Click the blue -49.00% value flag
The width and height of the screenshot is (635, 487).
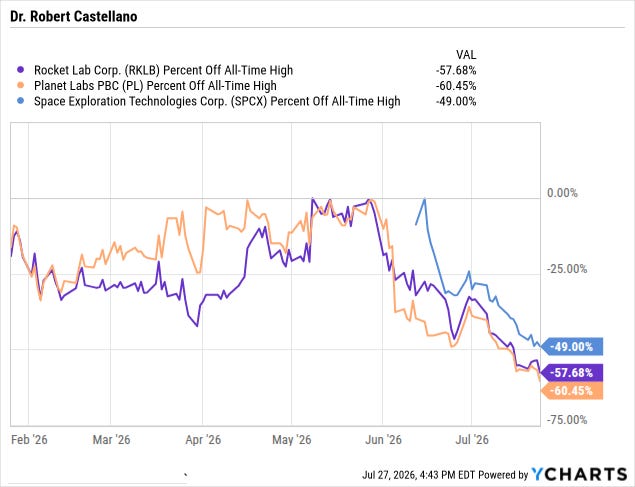572,347
